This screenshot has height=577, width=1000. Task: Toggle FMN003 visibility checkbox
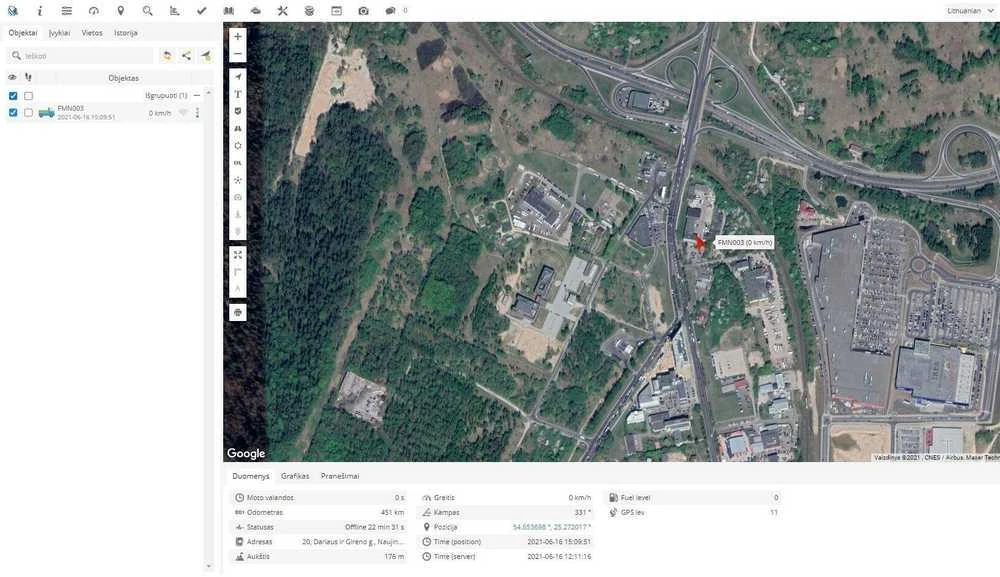pyautogui.click(x=13, y=112)
